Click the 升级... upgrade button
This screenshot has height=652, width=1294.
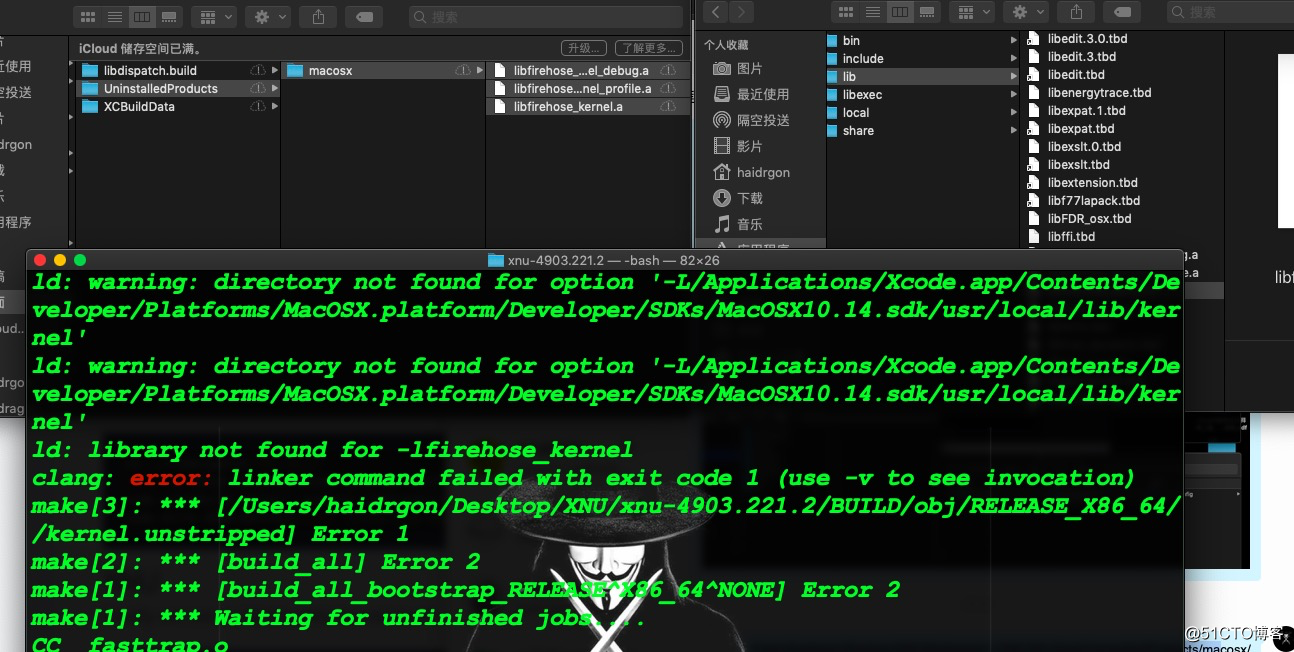click(x=583, y=48)
